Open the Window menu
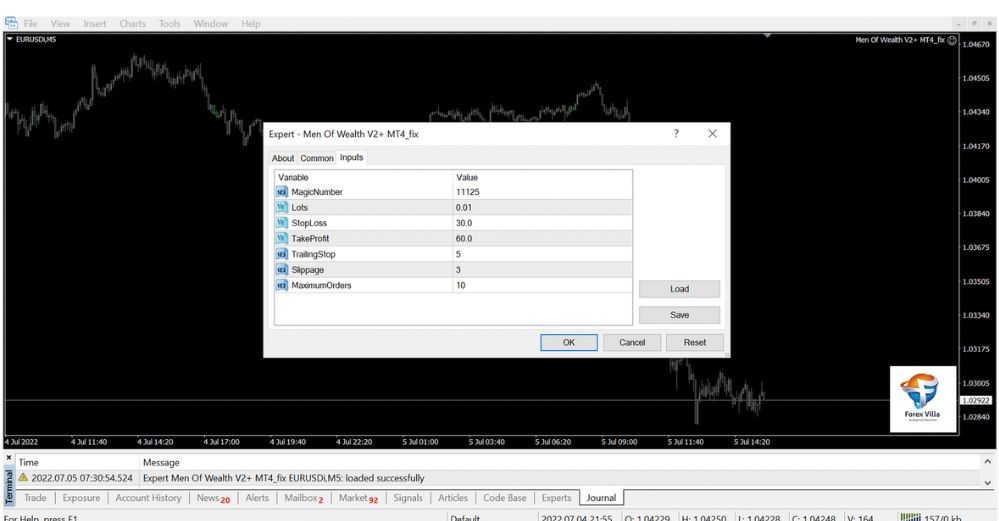The width and height of the screenshot is (999, 521). [211, 24]
